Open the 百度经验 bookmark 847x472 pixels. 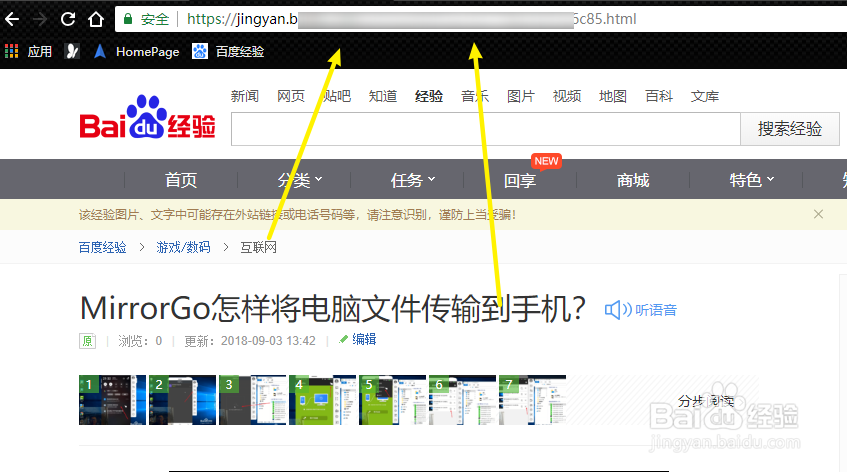coord(228,51)
